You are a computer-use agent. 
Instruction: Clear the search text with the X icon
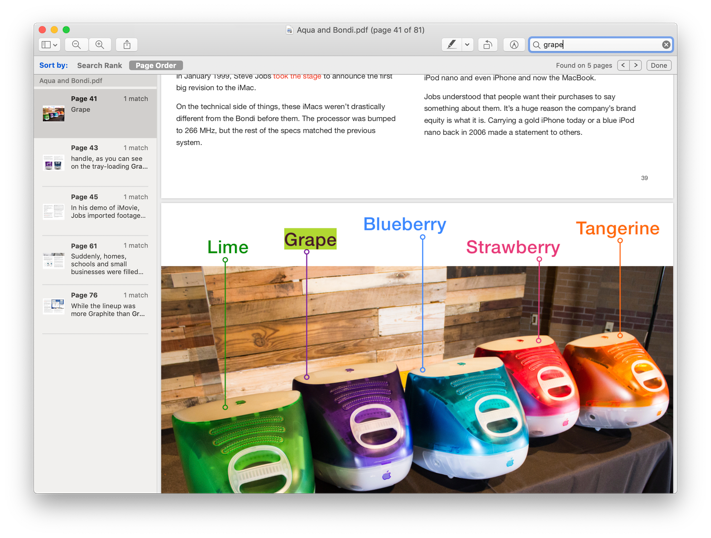tap(666, 44)
